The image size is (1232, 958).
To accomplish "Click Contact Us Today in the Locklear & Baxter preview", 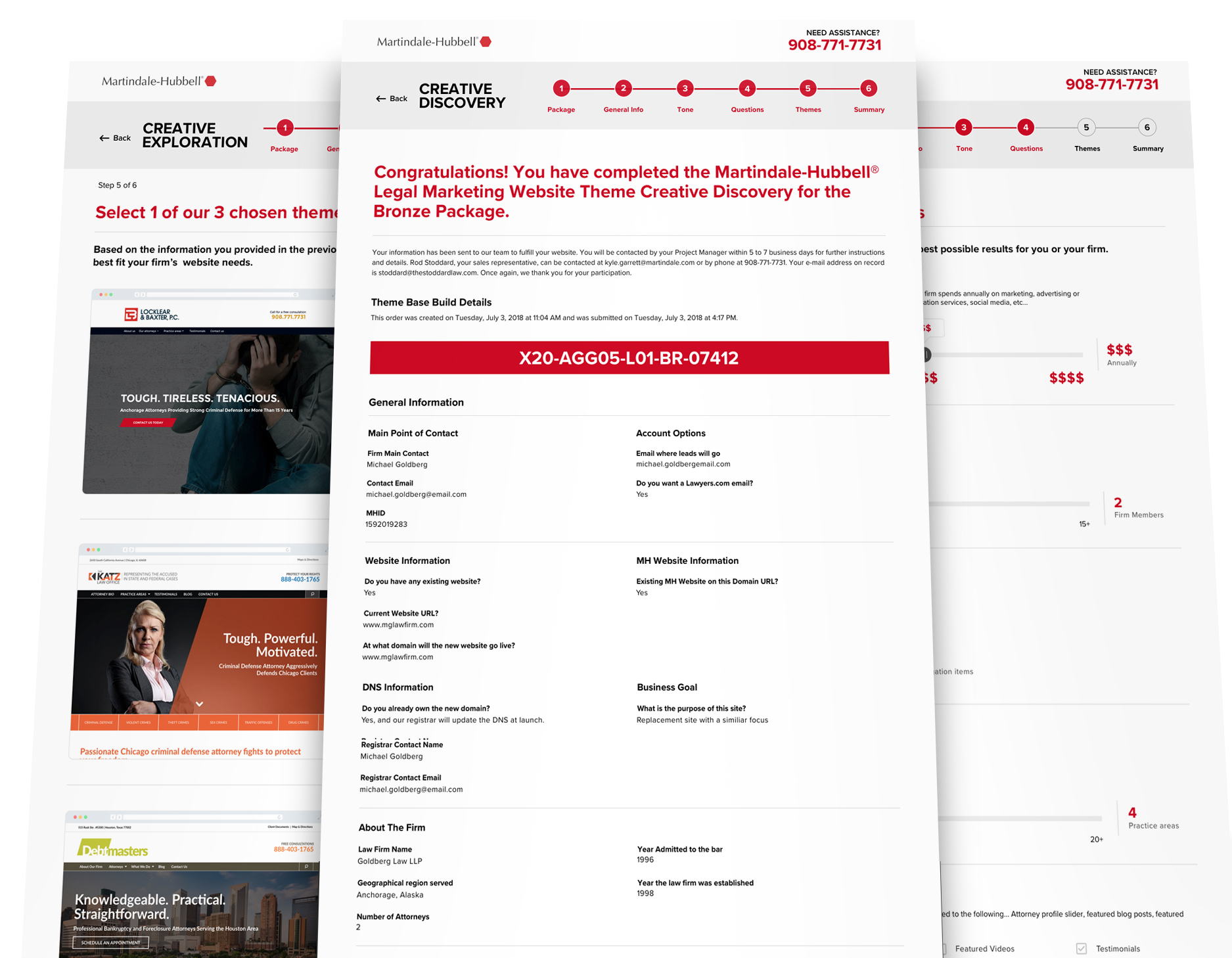I will coord(148,422).
